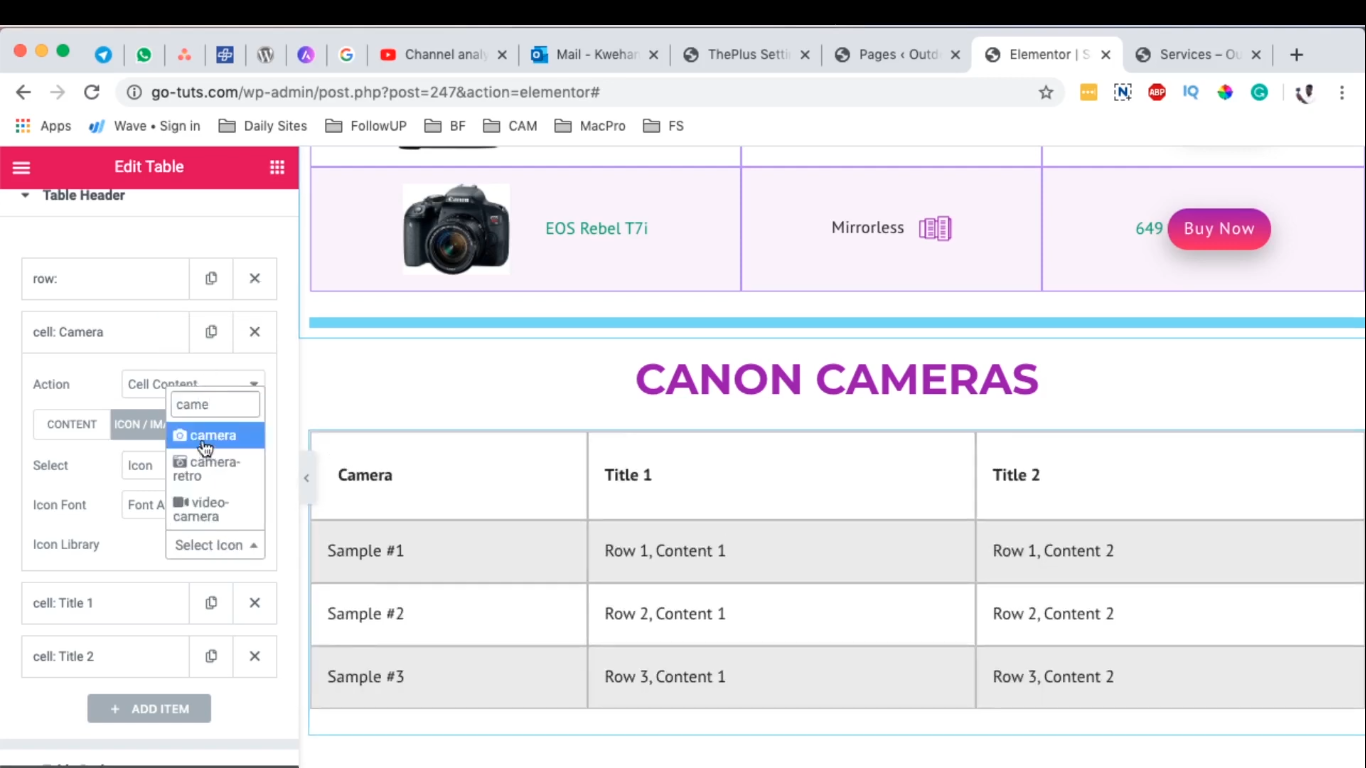Go back in browser history
Screen dimensions: 1366x768
(x=23, y=92)
